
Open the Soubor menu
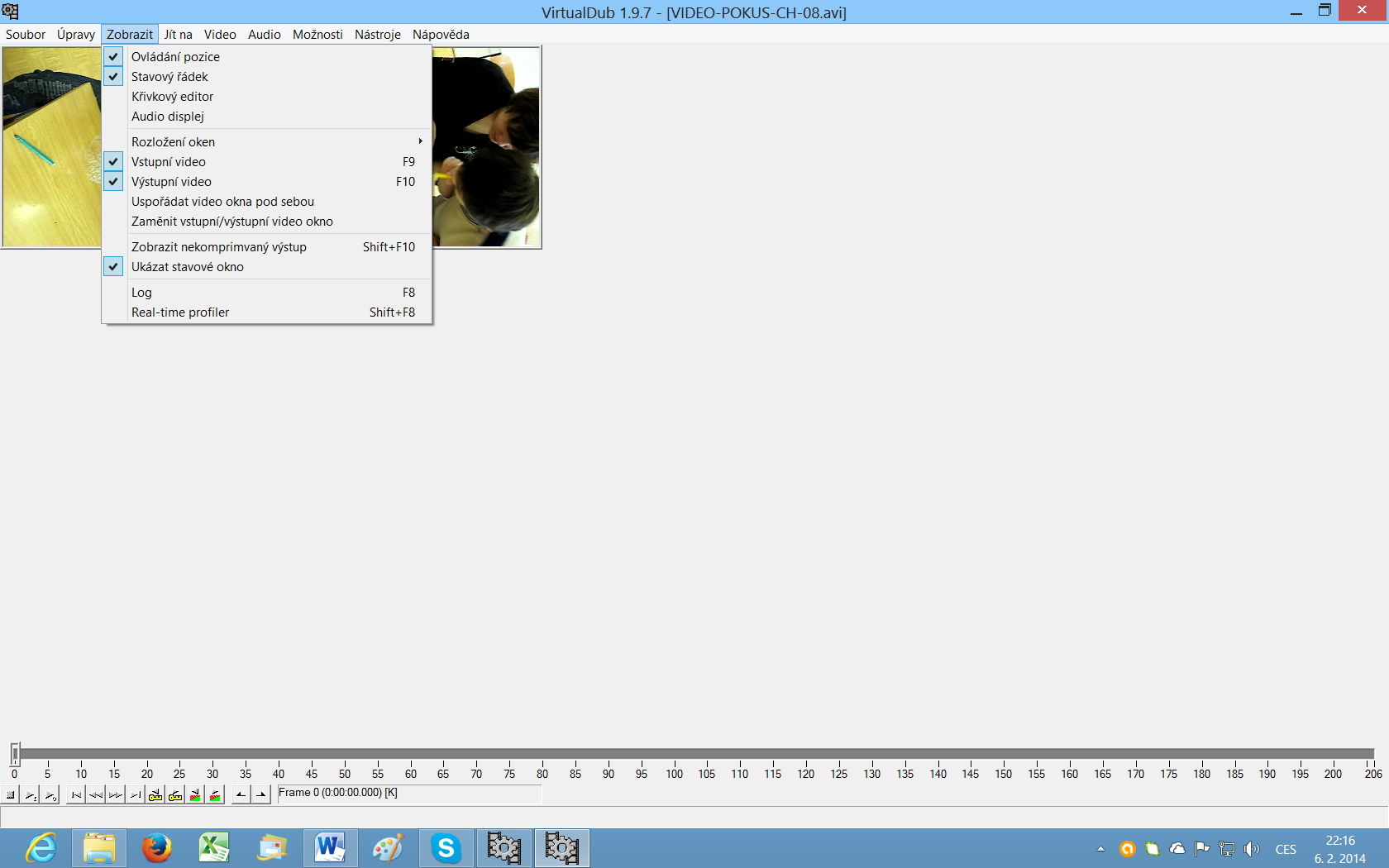(26, 35)
